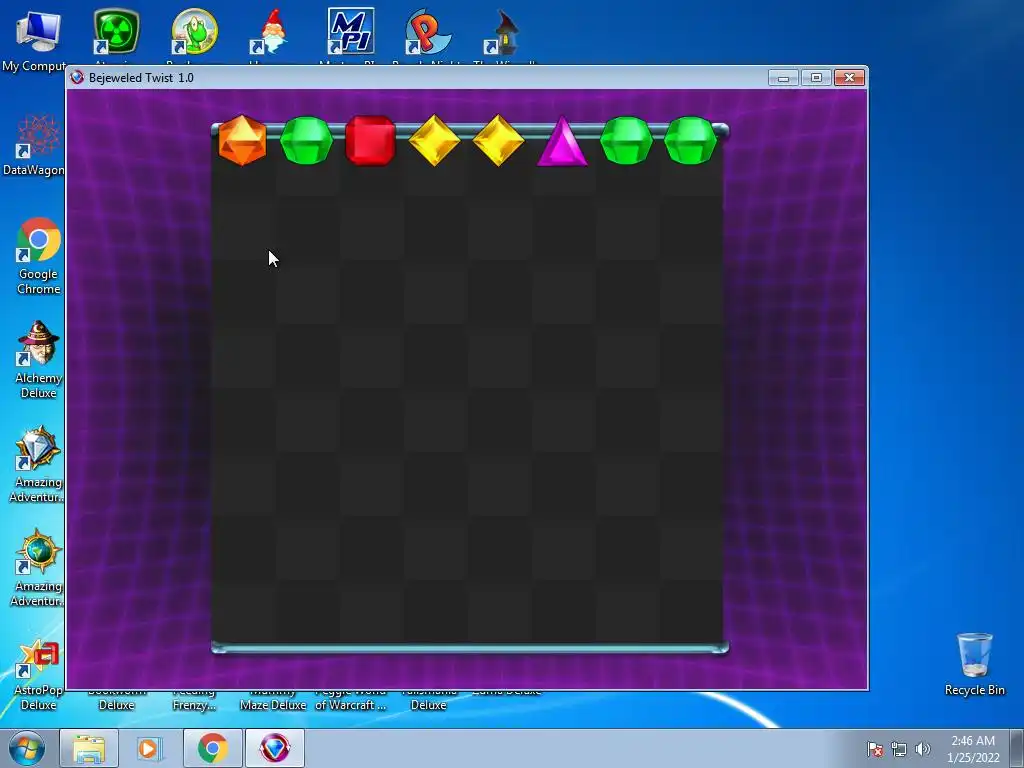Viewport: 1024px width, 768px height.
Task: Open the volume speaker tray icon
Action: click(923, 749)
